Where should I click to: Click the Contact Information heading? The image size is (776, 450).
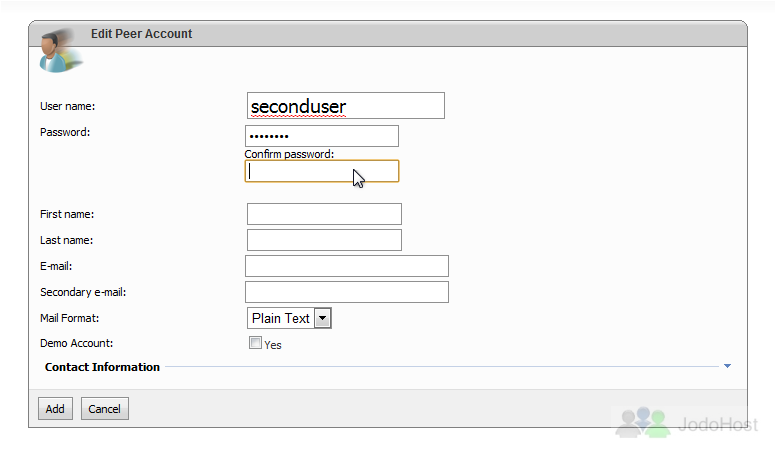(102, 367)
